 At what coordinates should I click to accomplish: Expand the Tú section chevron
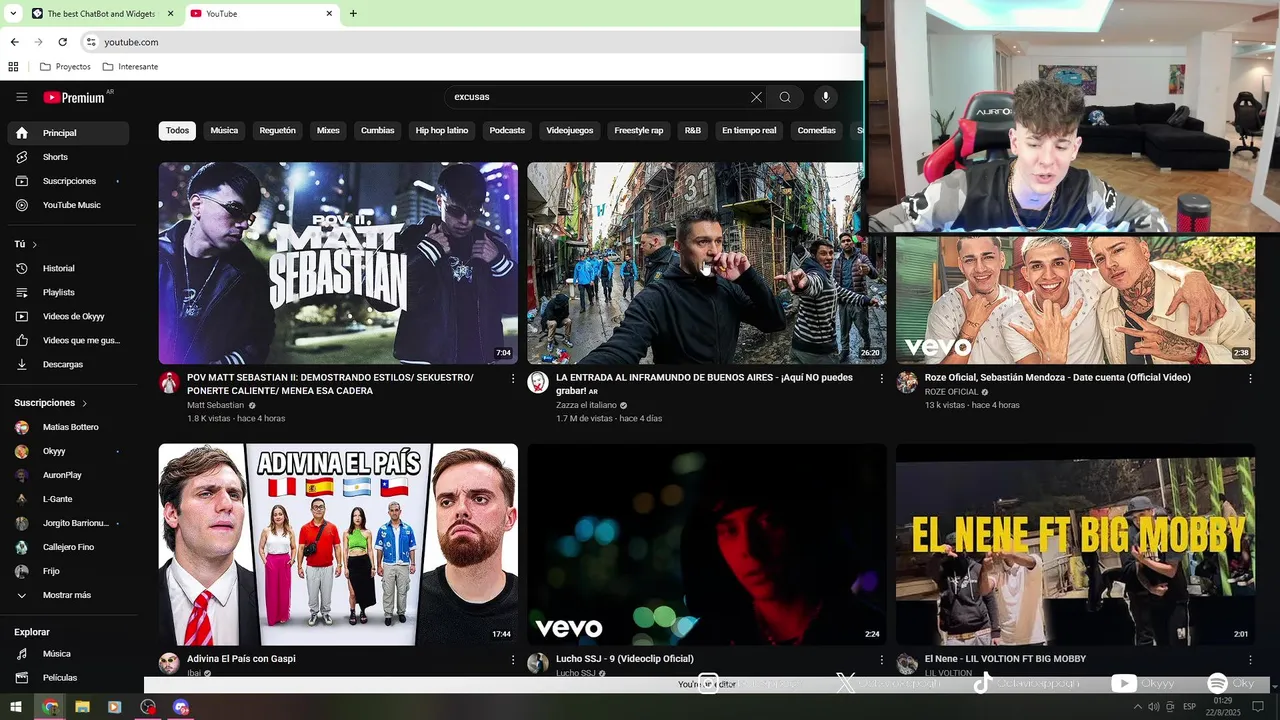pos(34,244)
